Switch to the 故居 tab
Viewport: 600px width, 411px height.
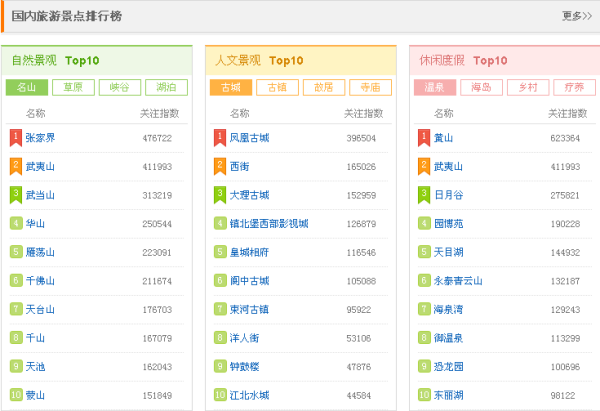[x=324, y=87]
